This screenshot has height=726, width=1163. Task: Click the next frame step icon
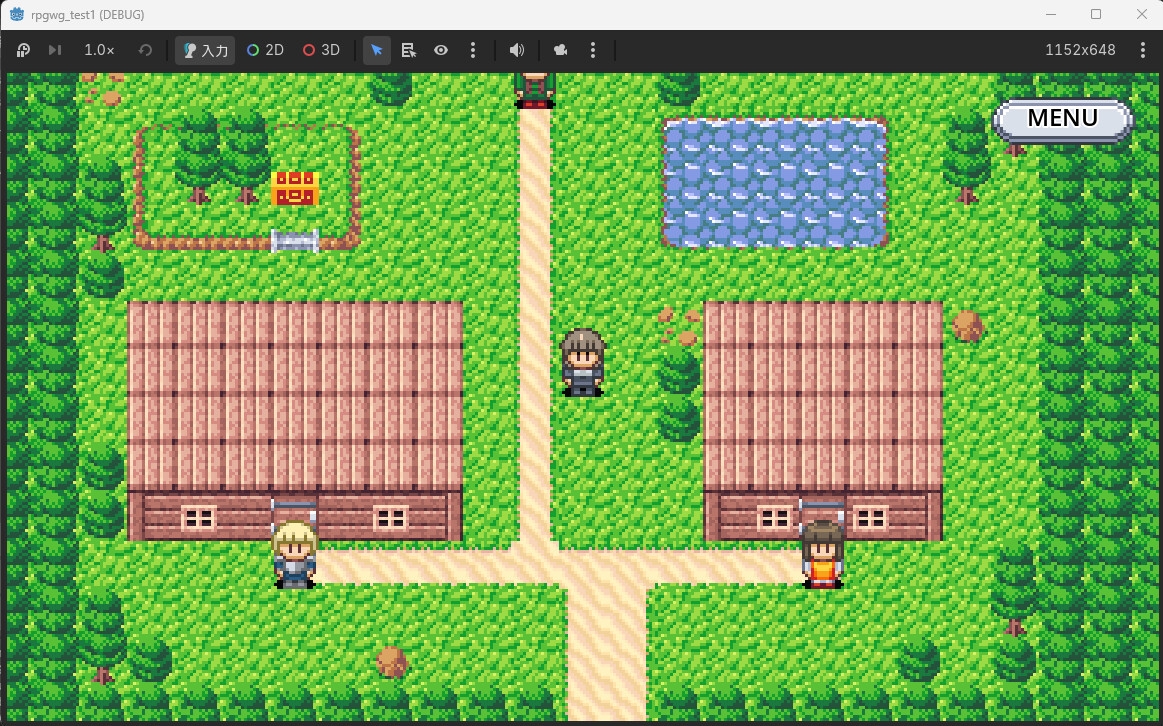[x=54, y=50]
